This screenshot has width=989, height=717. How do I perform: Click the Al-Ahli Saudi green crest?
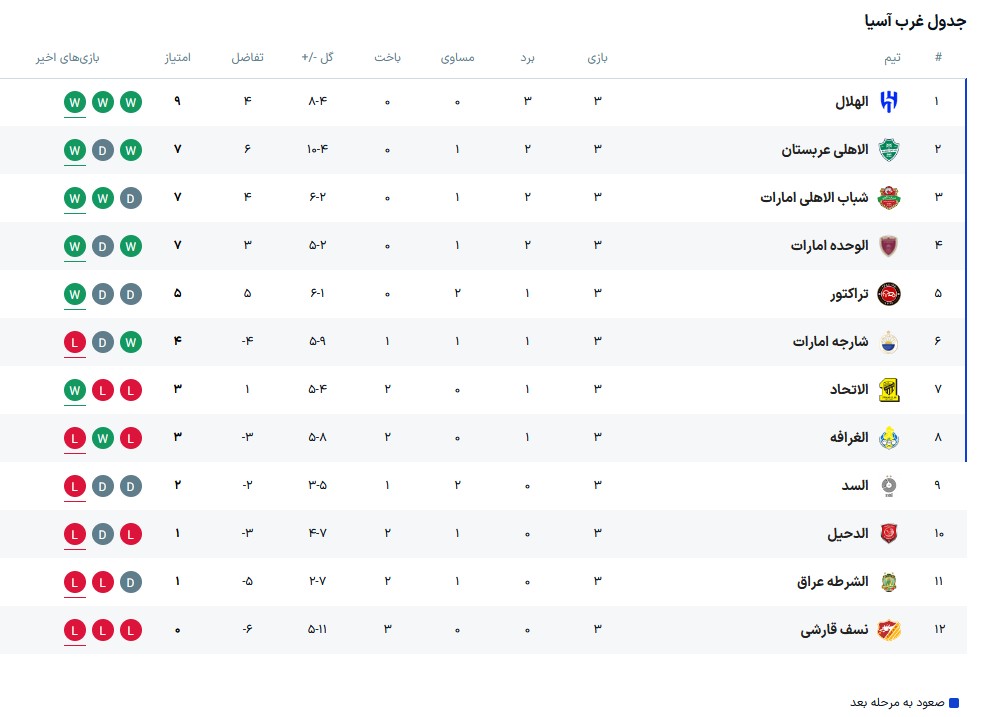[889, 150]
